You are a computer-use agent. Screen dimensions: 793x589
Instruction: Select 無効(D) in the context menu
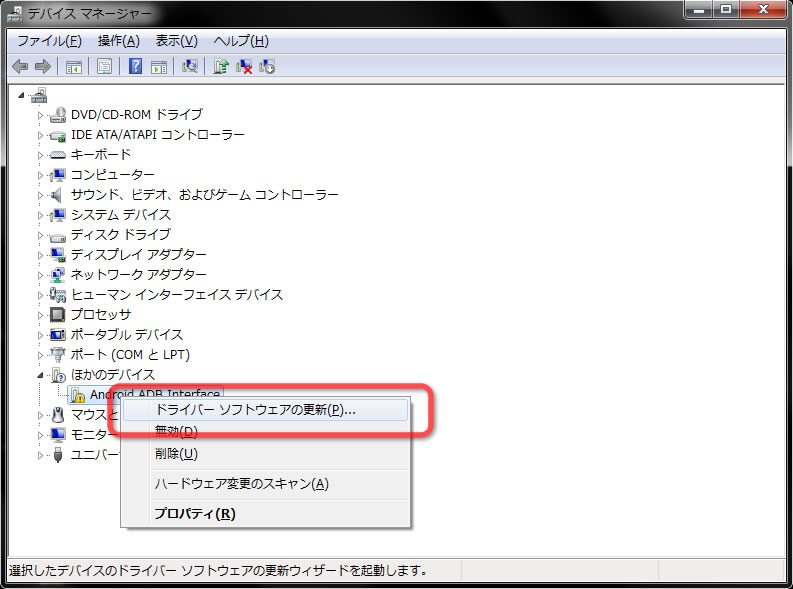176,432
